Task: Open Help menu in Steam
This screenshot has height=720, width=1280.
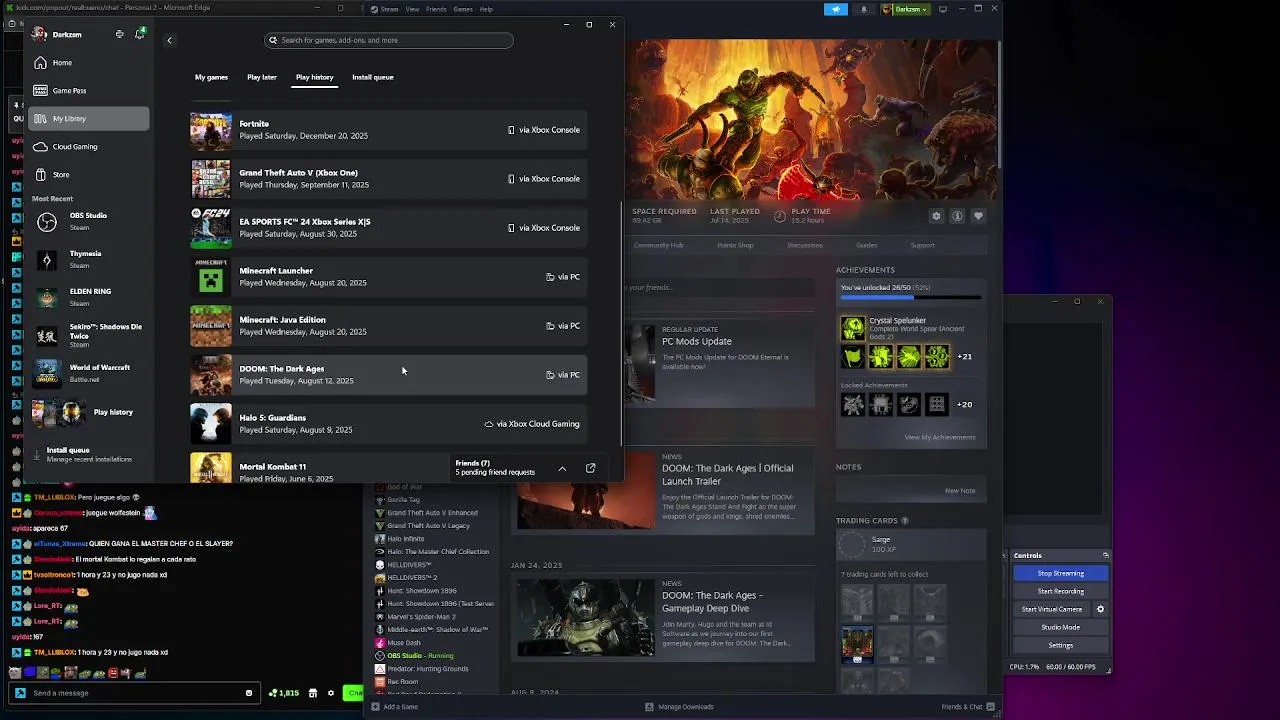Action: point(486,9)
